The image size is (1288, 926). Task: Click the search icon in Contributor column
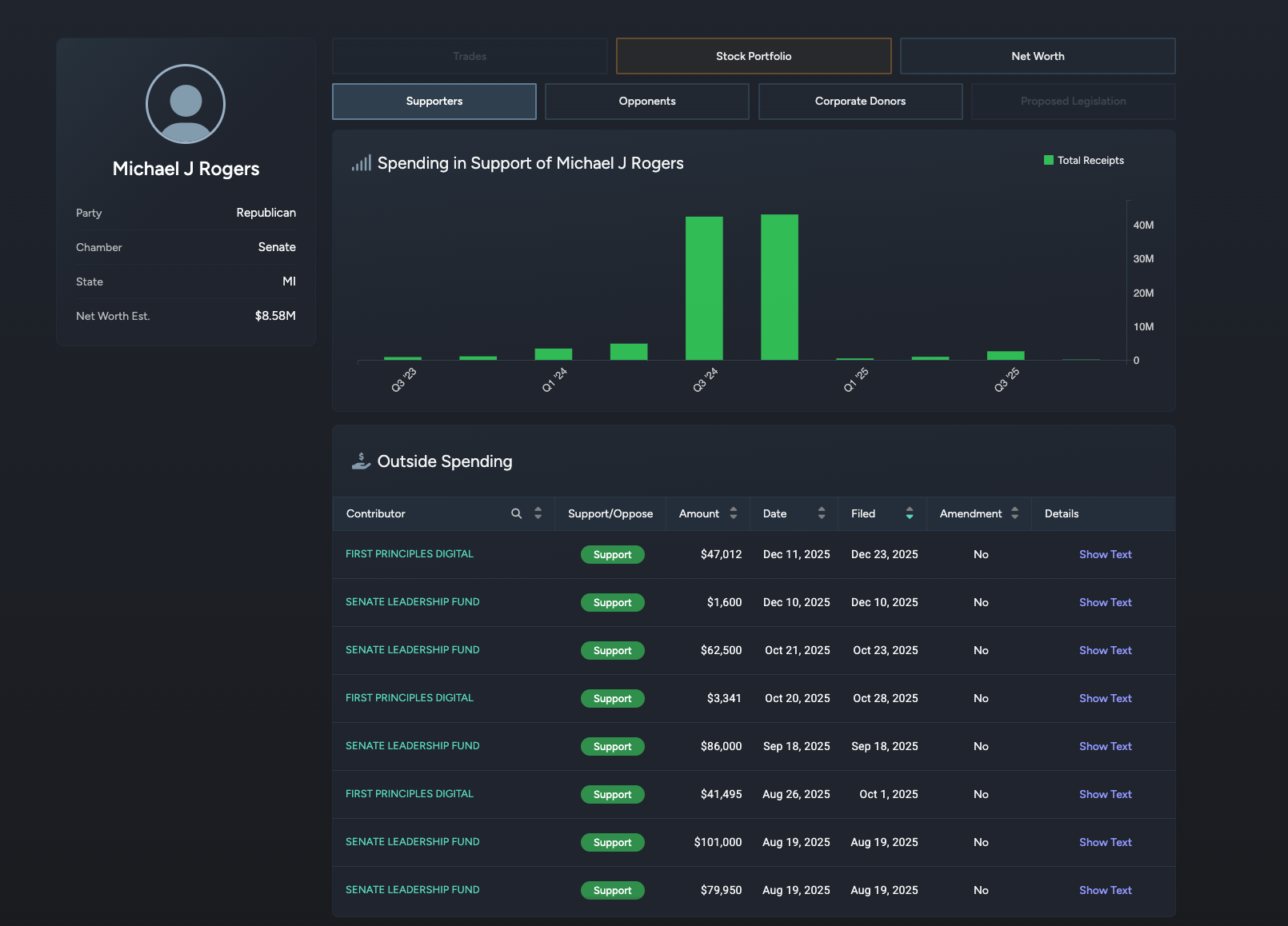pos(516,513)
